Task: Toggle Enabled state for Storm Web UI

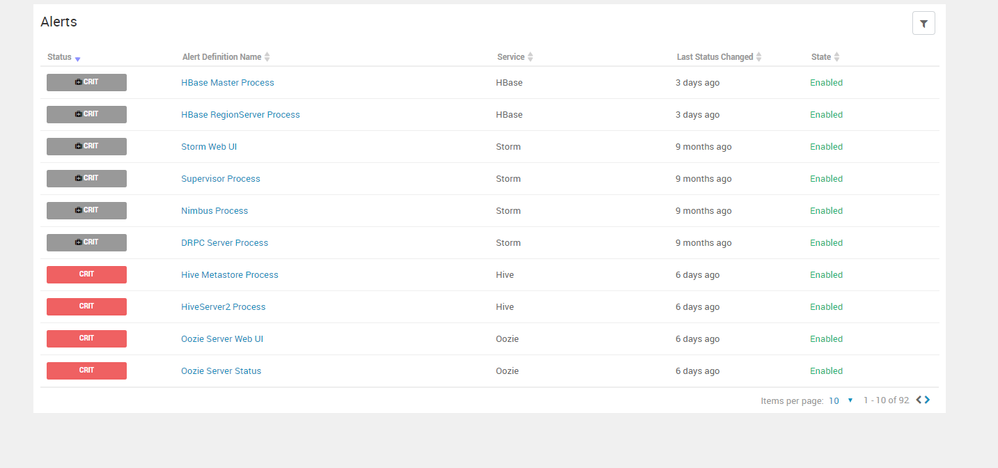Action: 826,147
